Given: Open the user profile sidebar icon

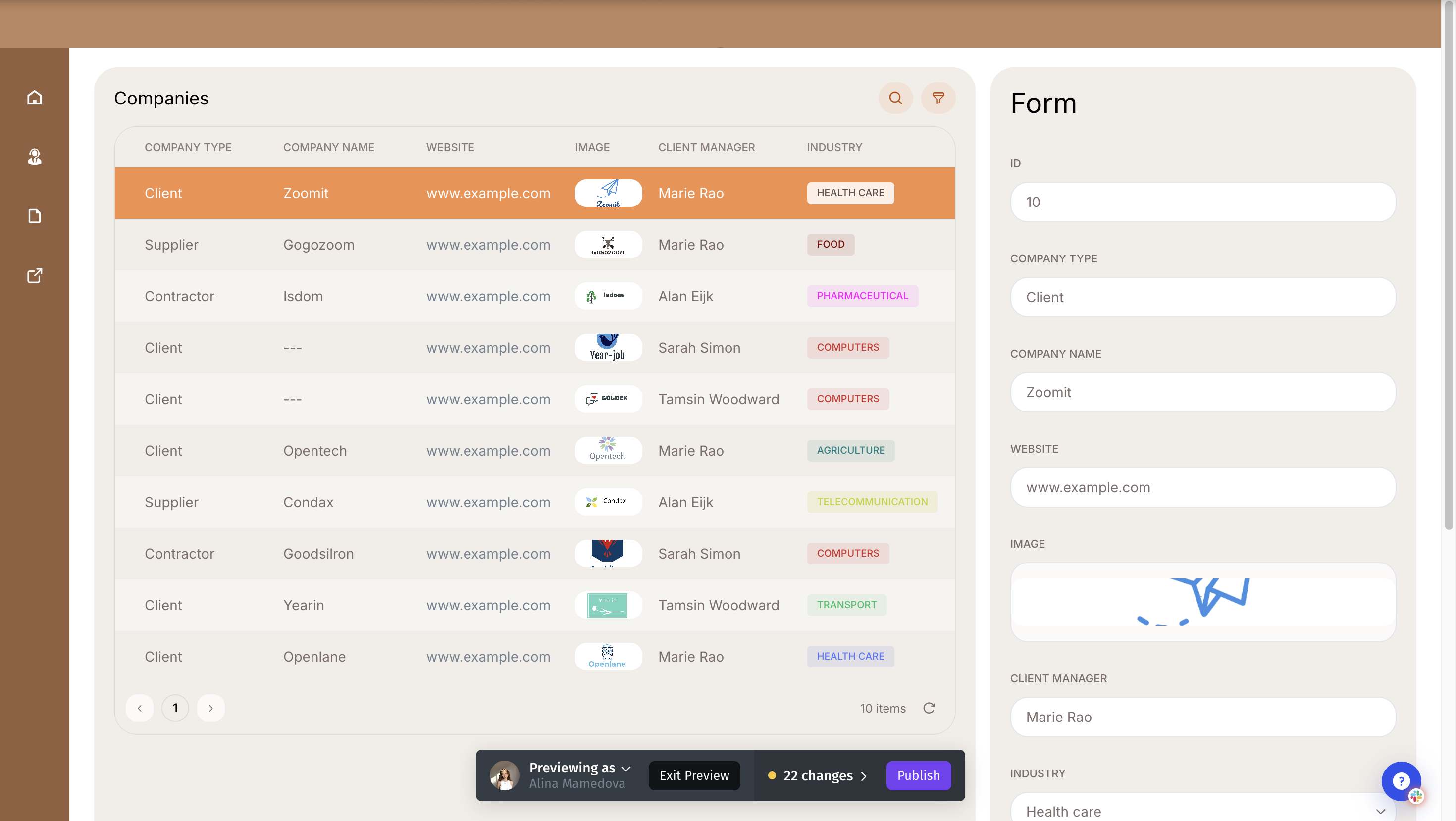Looking at the screenshot, I should pos(35,156).
